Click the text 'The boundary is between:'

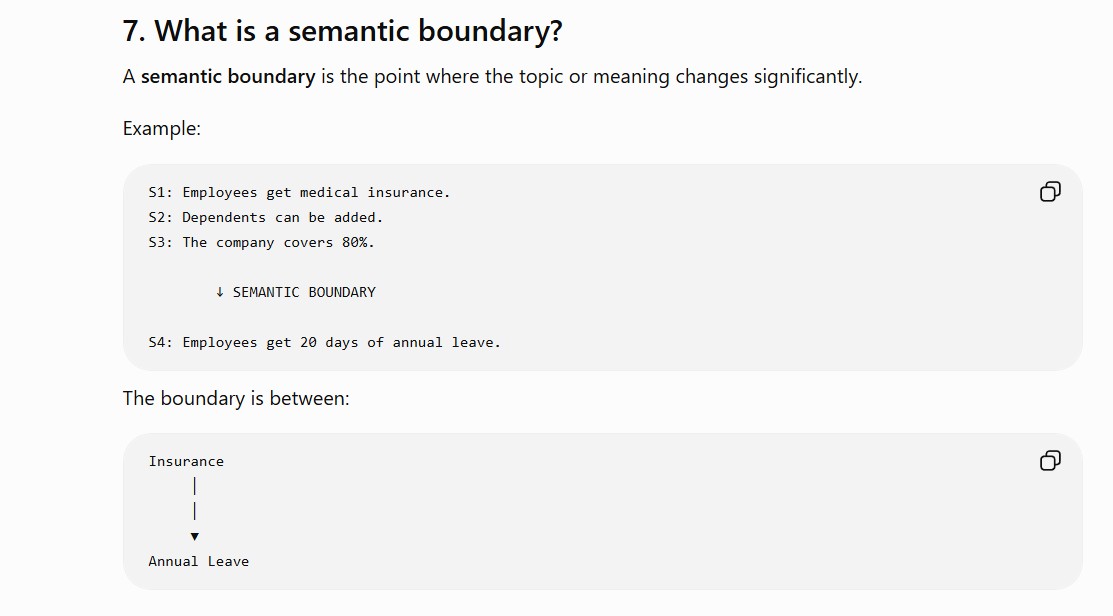pos(236,398)
